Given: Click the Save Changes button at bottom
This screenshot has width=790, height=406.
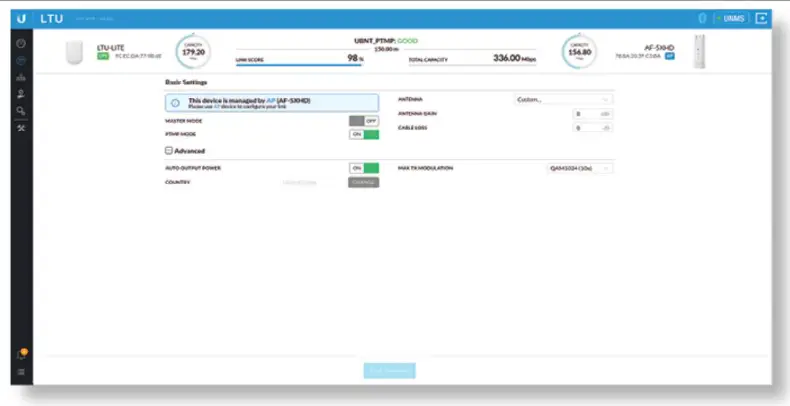Looking at the screenshot, I should tap(389, 371).
